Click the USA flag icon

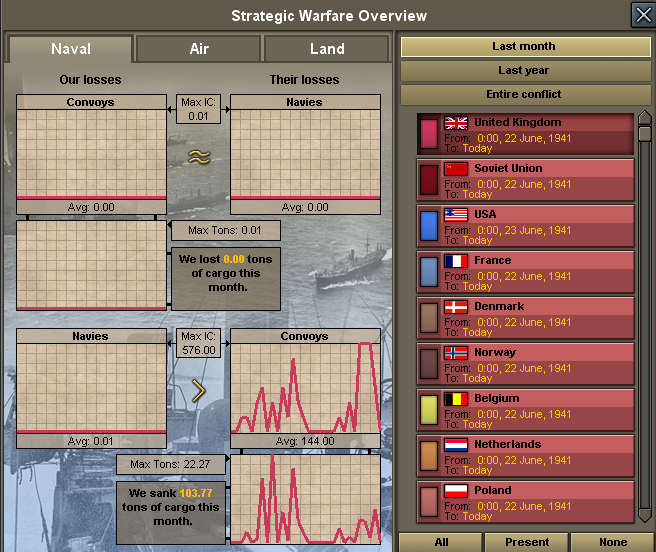tap(456, 215)
